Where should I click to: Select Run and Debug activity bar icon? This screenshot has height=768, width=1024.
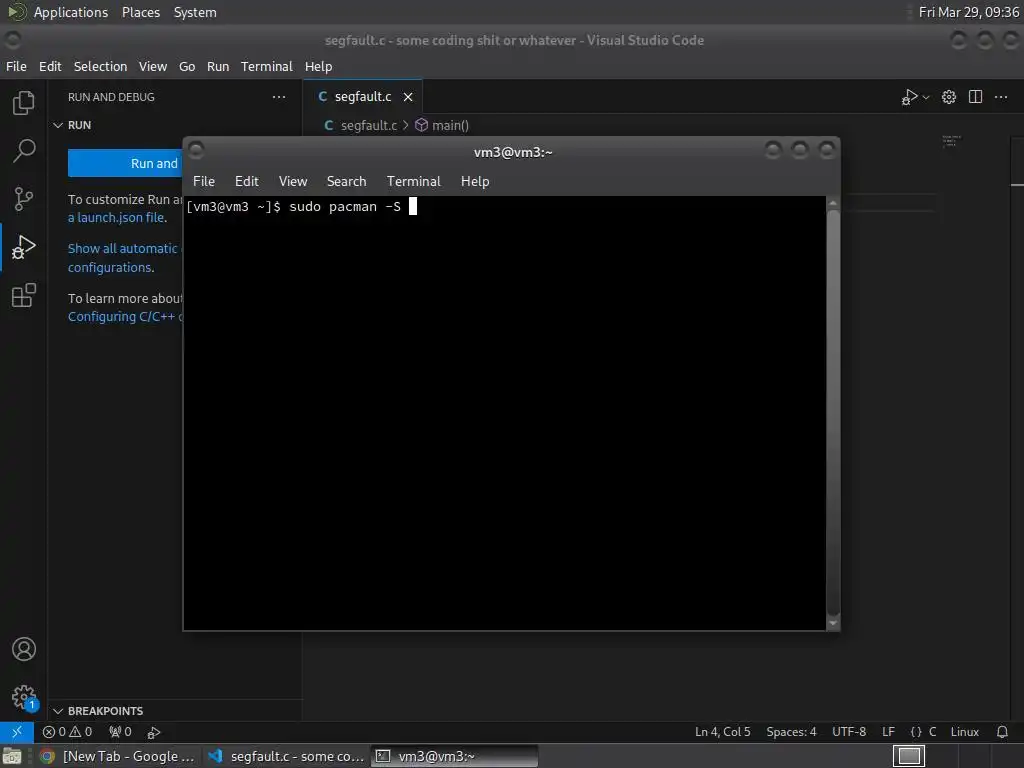[24, 247]
